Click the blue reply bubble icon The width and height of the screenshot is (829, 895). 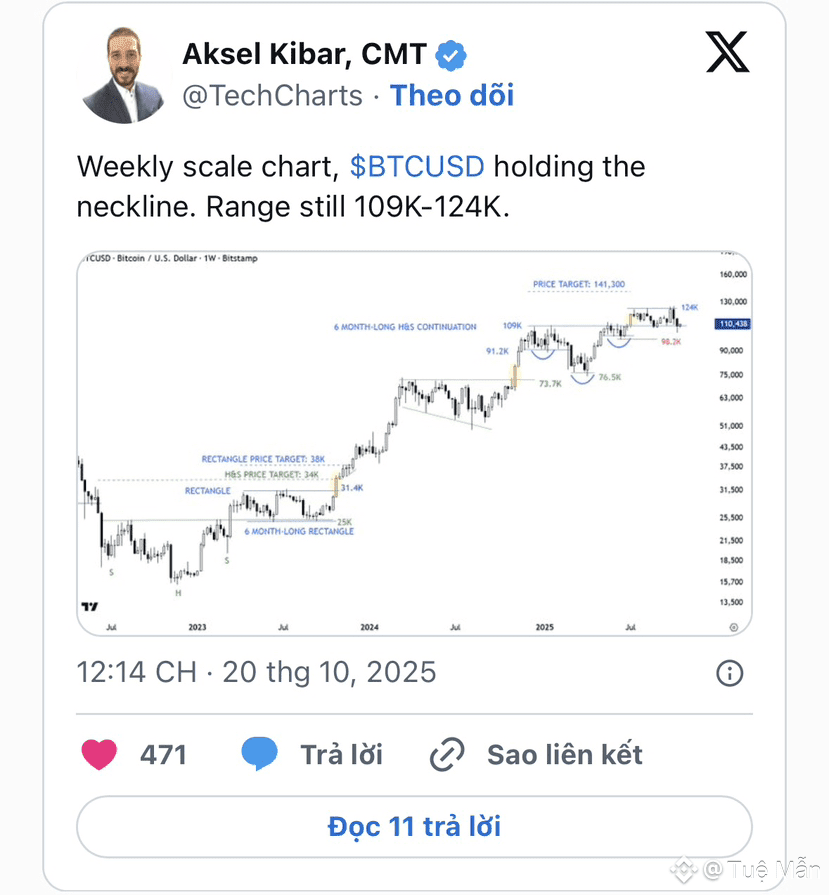(x=259, y=754)
